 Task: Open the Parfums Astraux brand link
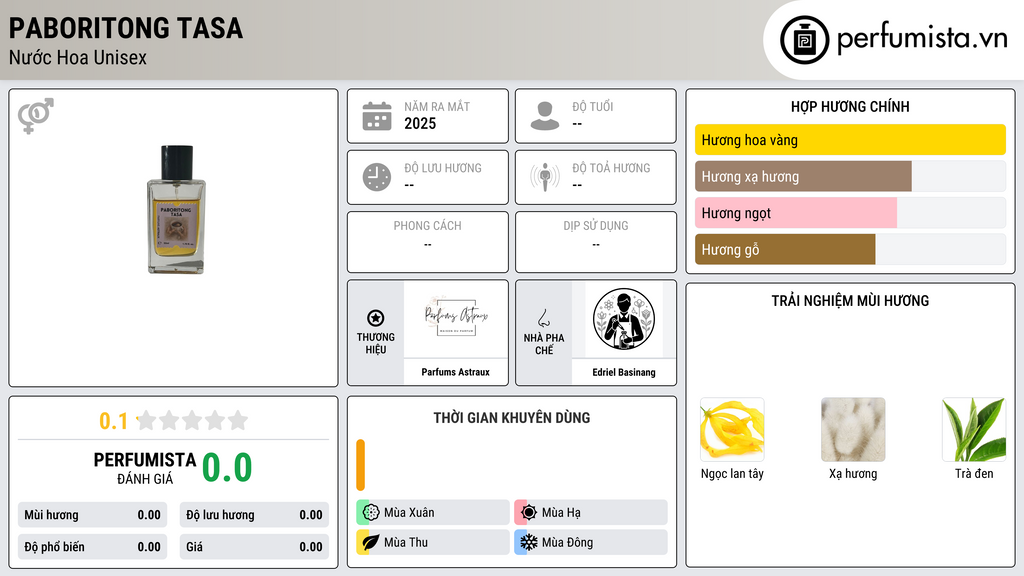coord(456,372)
